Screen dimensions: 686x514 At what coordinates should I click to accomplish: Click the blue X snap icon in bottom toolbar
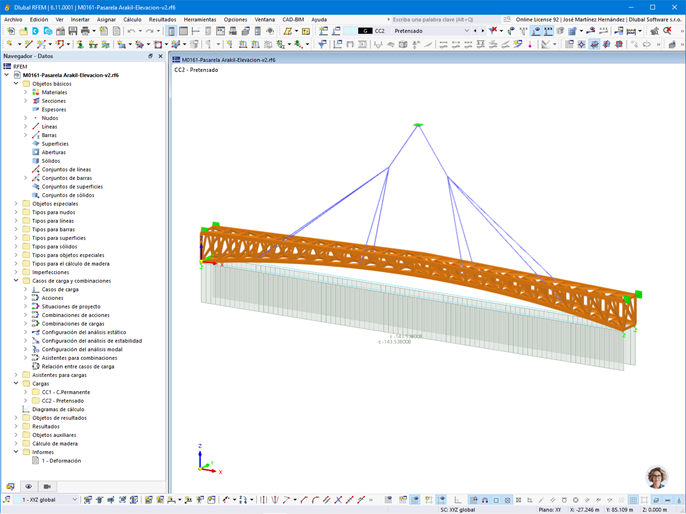point(338,499)
